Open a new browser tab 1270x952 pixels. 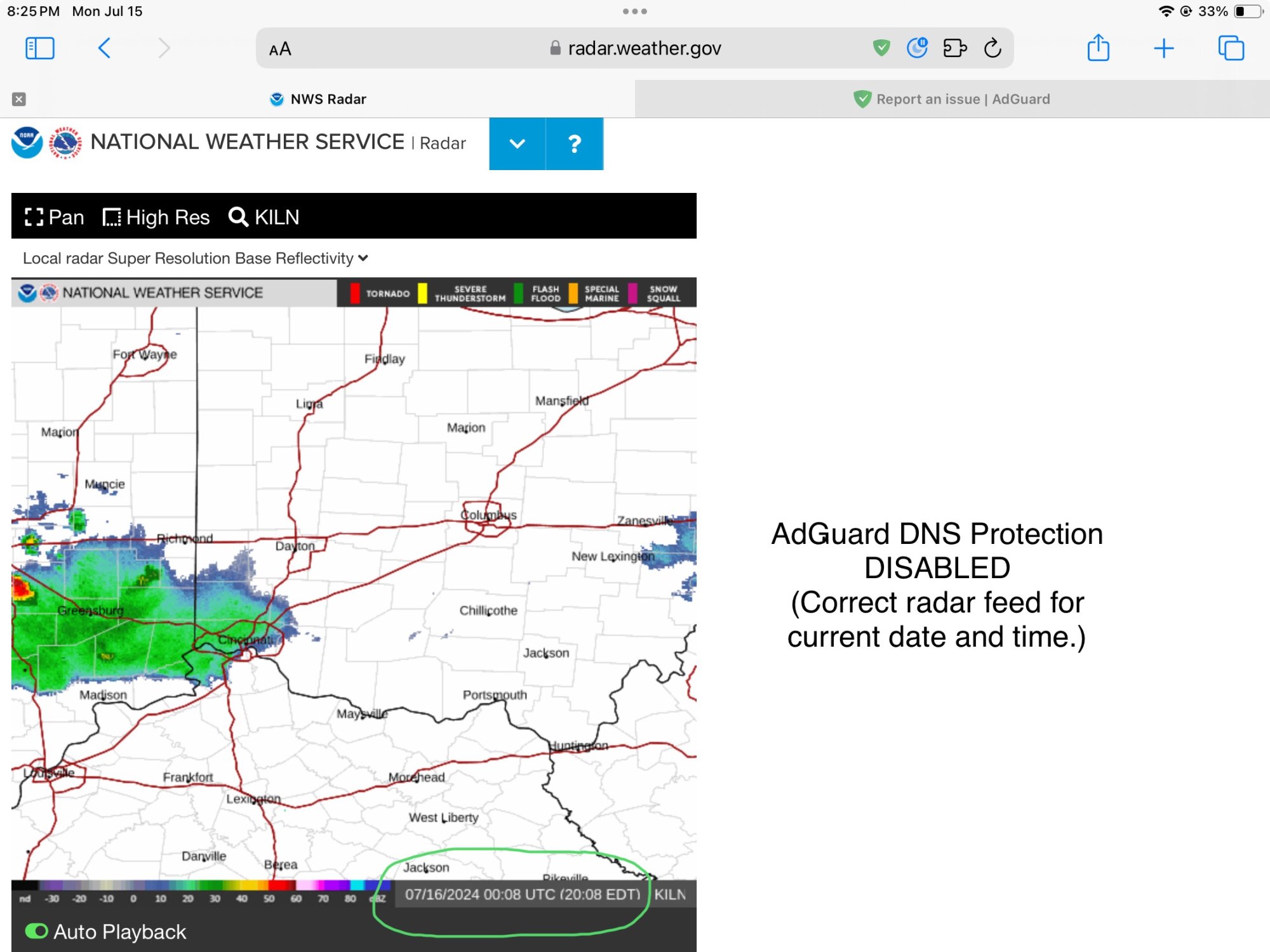[1165, 48]
